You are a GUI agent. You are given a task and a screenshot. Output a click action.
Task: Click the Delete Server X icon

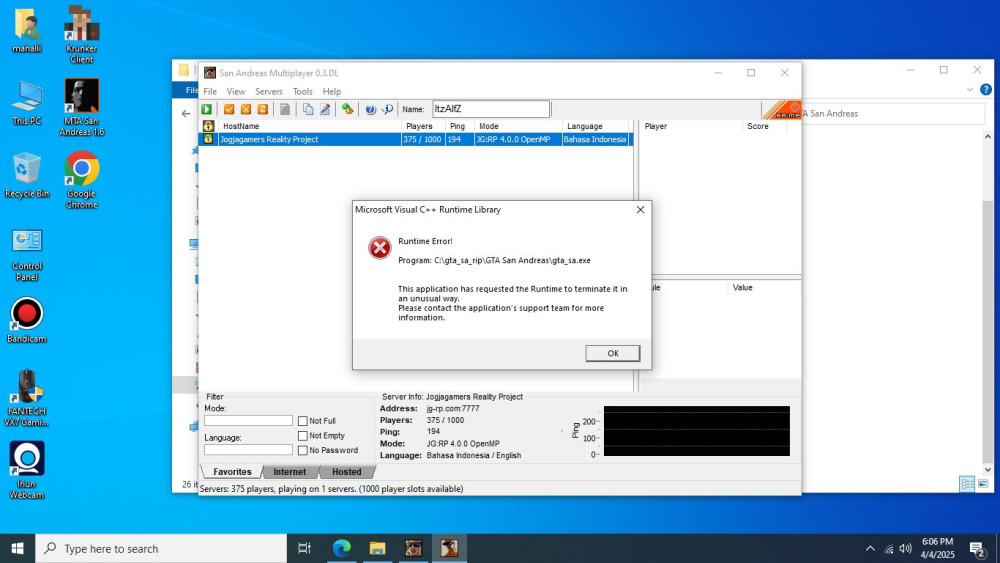coord(246,109)
